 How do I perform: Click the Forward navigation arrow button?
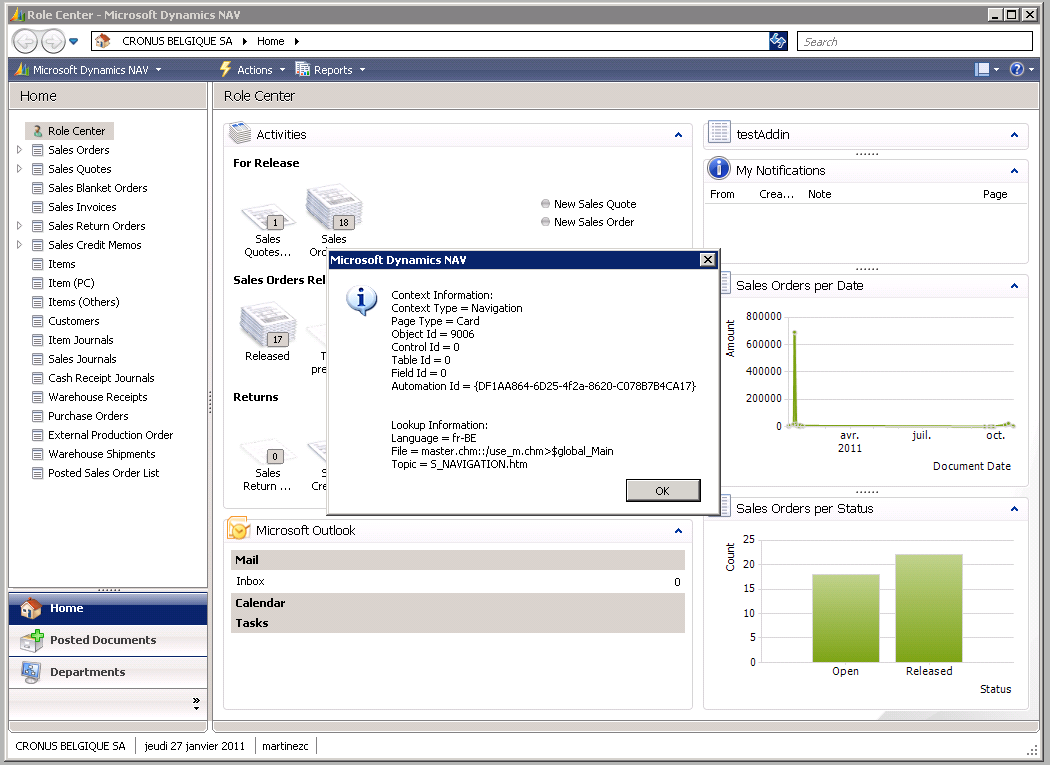[x=52, y=41]
